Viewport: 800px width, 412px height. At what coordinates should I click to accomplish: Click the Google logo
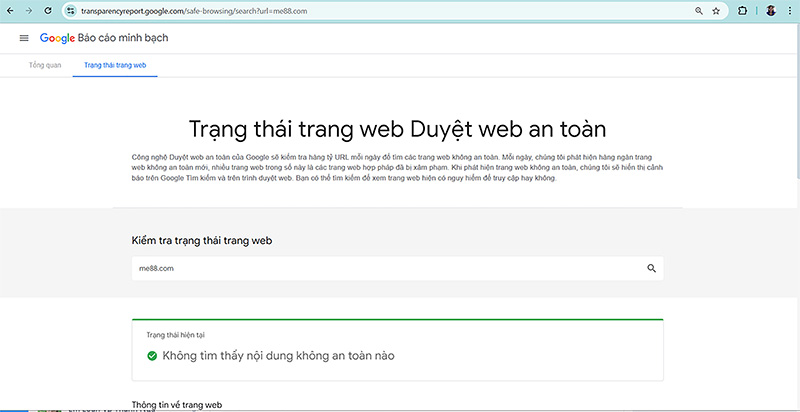click(58, 38)
